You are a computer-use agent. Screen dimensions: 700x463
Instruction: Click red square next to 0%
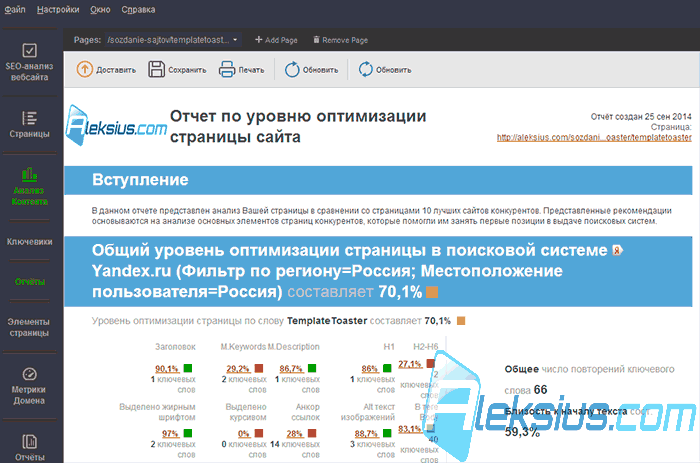pyautogui.click(x=259, y=433)
